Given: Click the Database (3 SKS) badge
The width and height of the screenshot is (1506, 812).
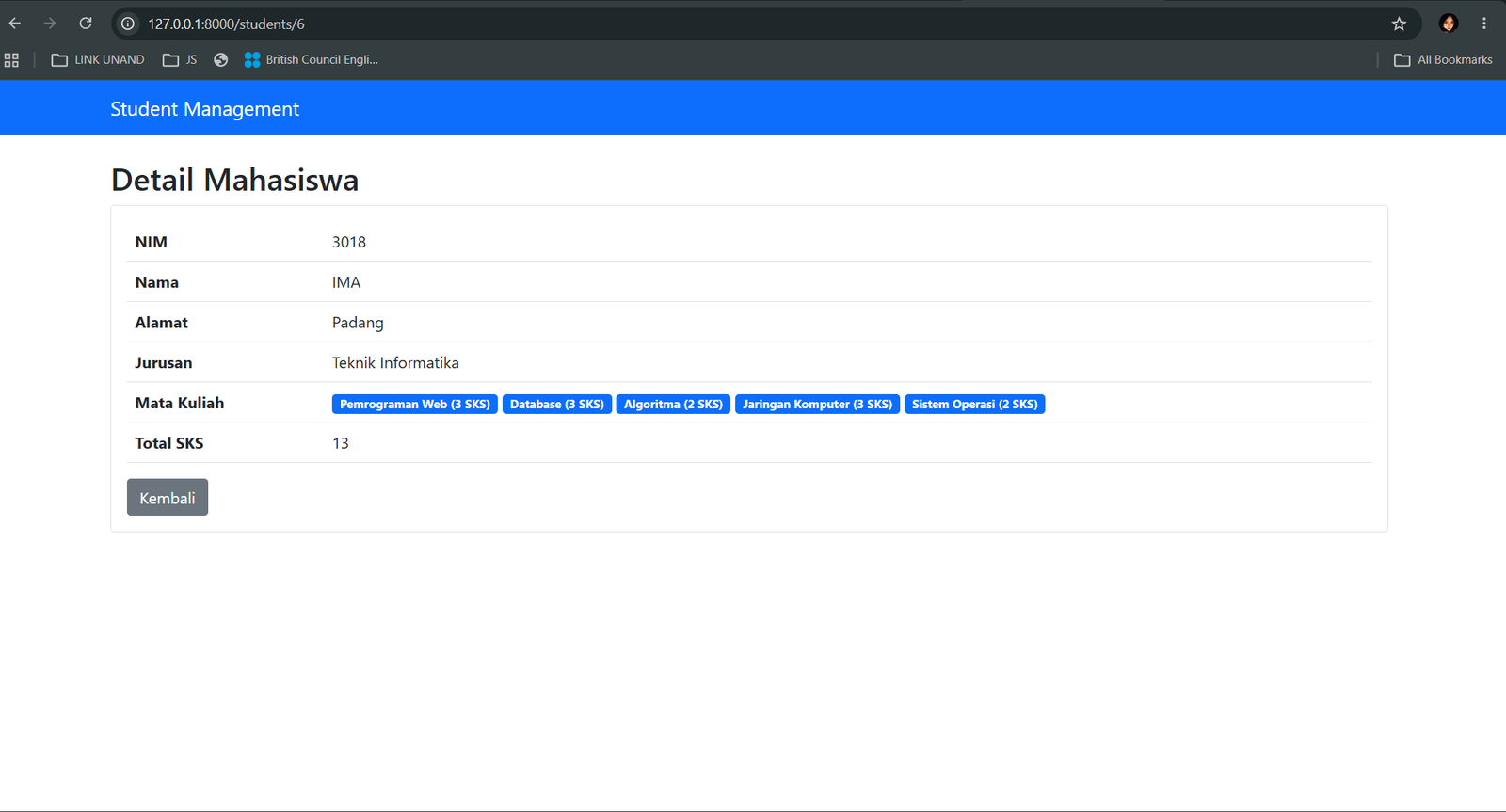Looking at the screenshot, I should 557,405.
